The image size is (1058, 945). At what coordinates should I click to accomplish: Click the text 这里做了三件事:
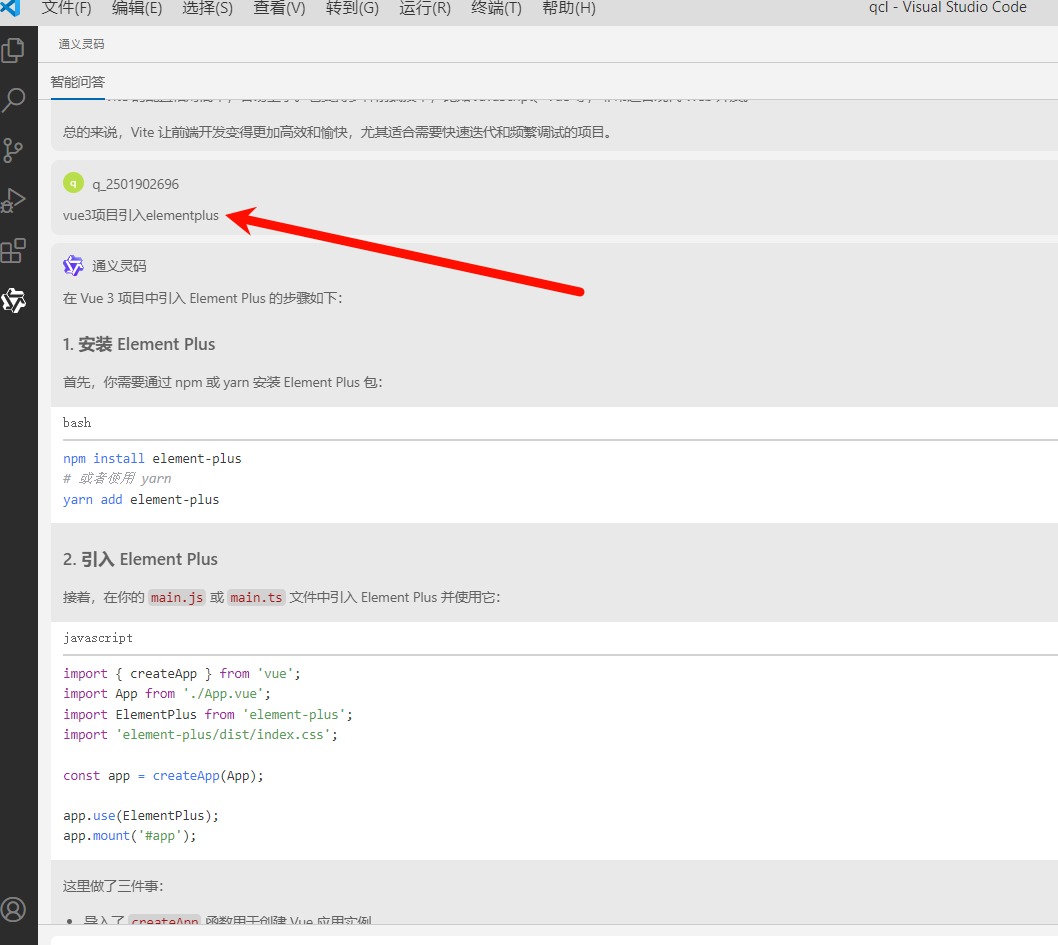pyautogui.click(x=113, y=886)
